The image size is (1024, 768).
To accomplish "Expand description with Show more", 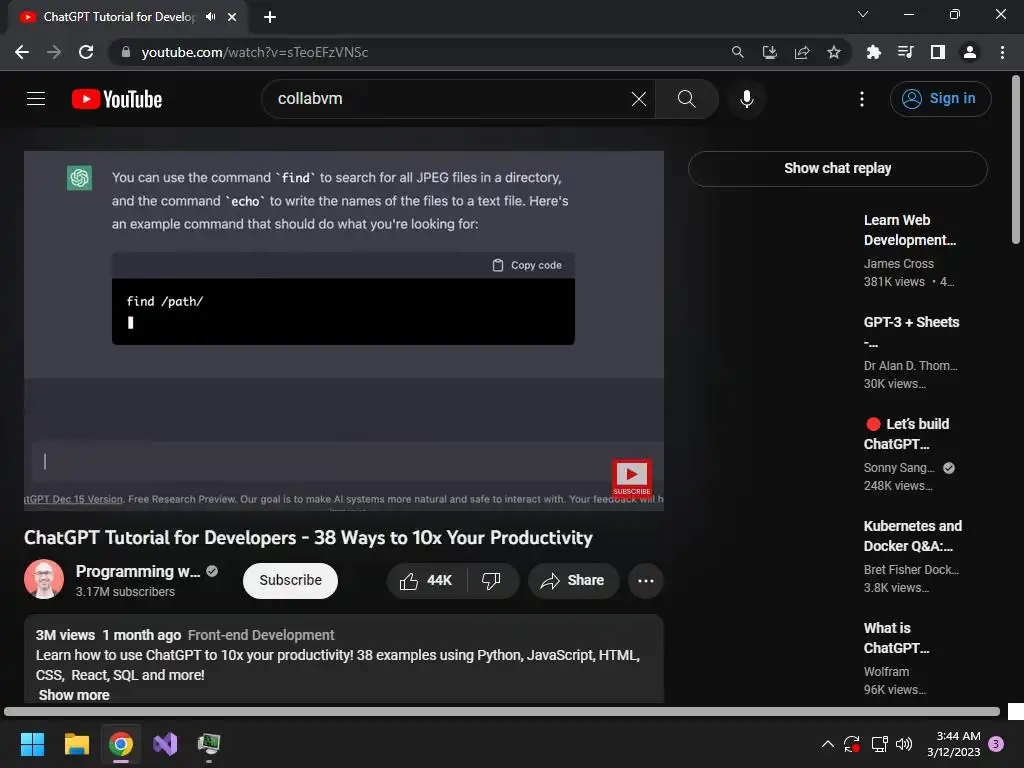I will coord(74,695).
